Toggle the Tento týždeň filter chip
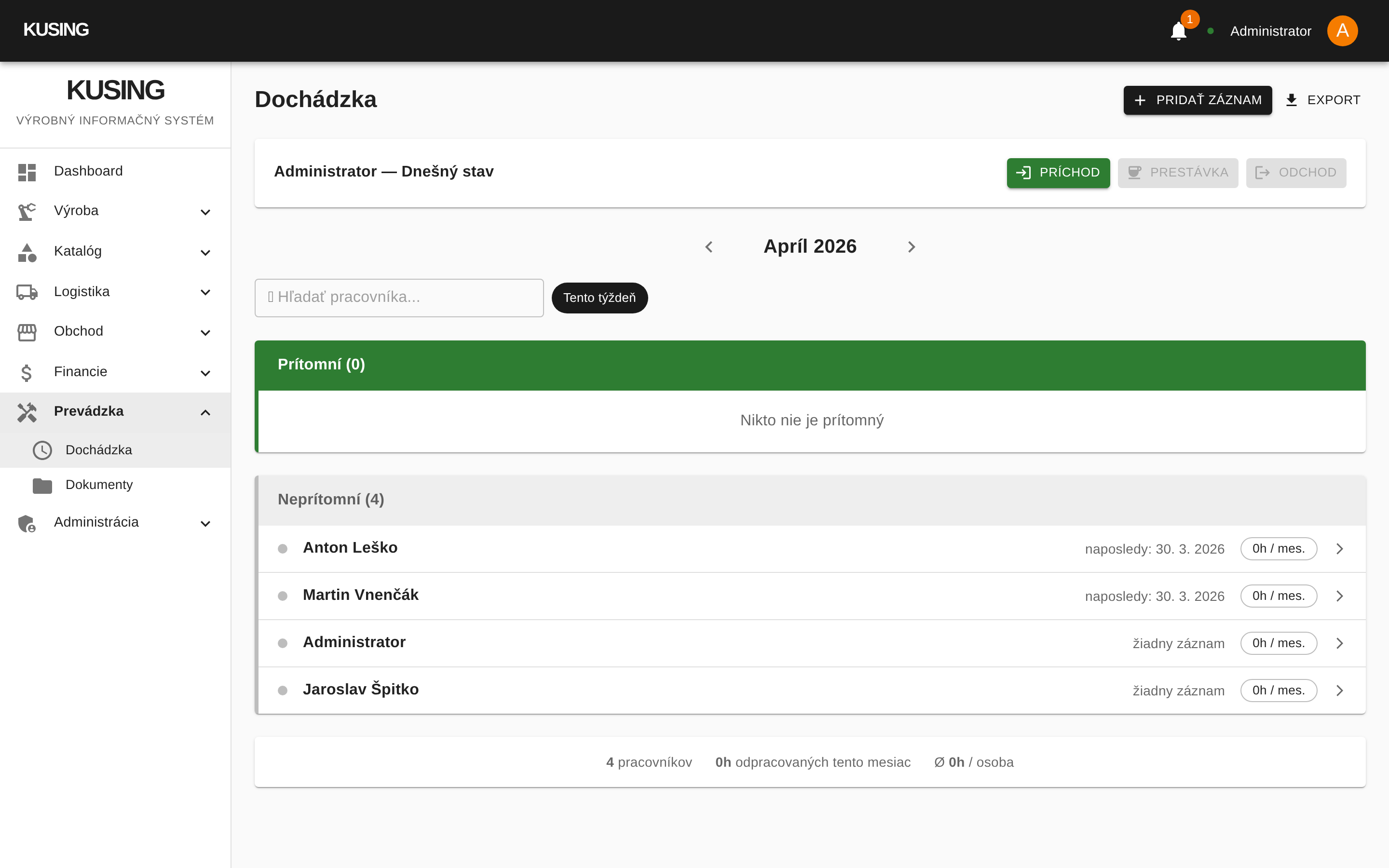This screenshot has height=868, width=1389. [599, 298]
